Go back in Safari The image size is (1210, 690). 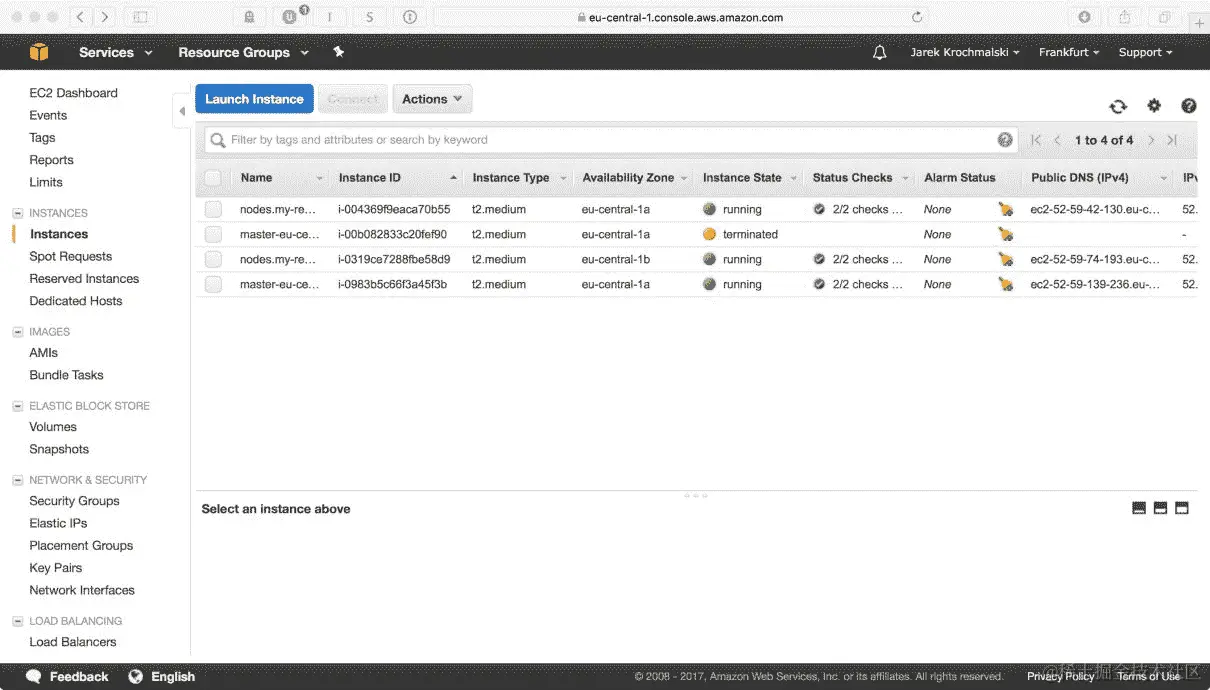[x=81, y=17]
